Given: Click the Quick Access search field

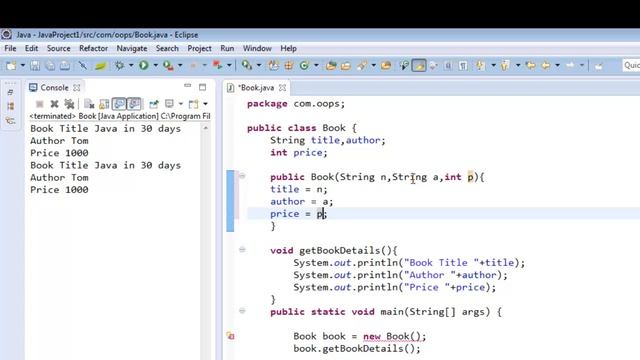Looking at the screenshot, I should coord(631,65).
